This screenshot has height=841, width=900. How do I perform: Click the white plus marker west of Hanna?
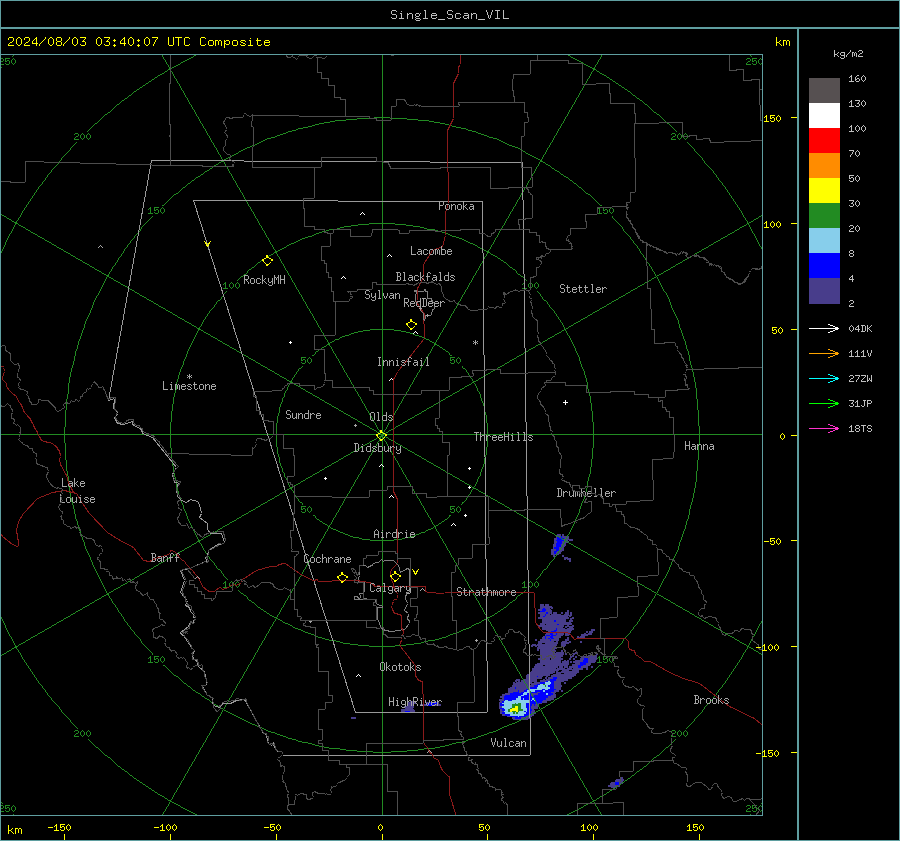pyautogui.click(x=565, y=402)
